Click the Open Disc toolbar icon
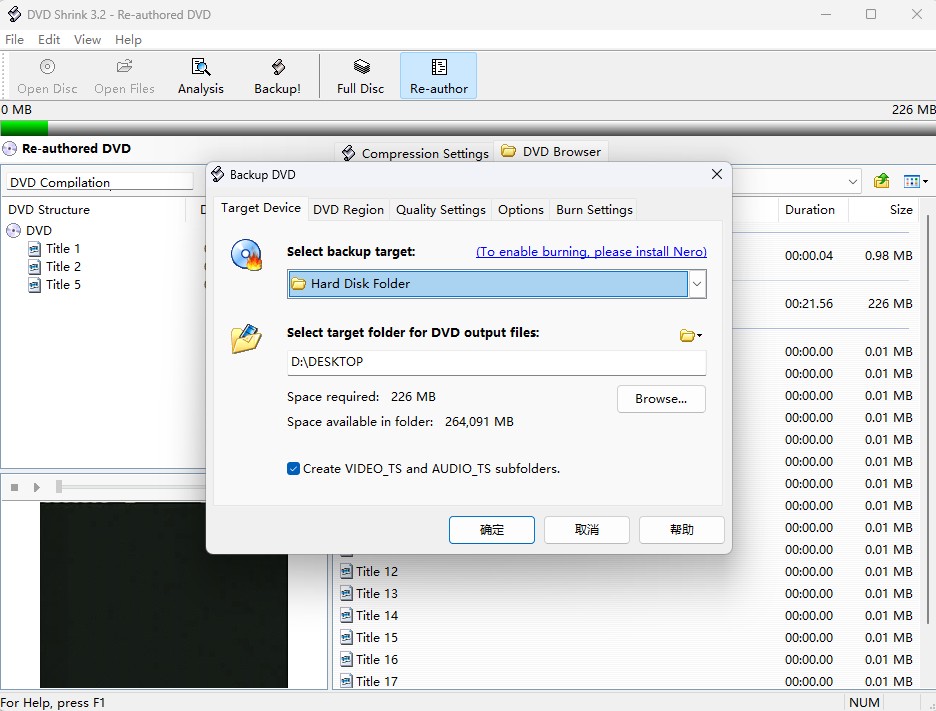The width and height of the screenshot is (936, 711). tap(46, 75)
